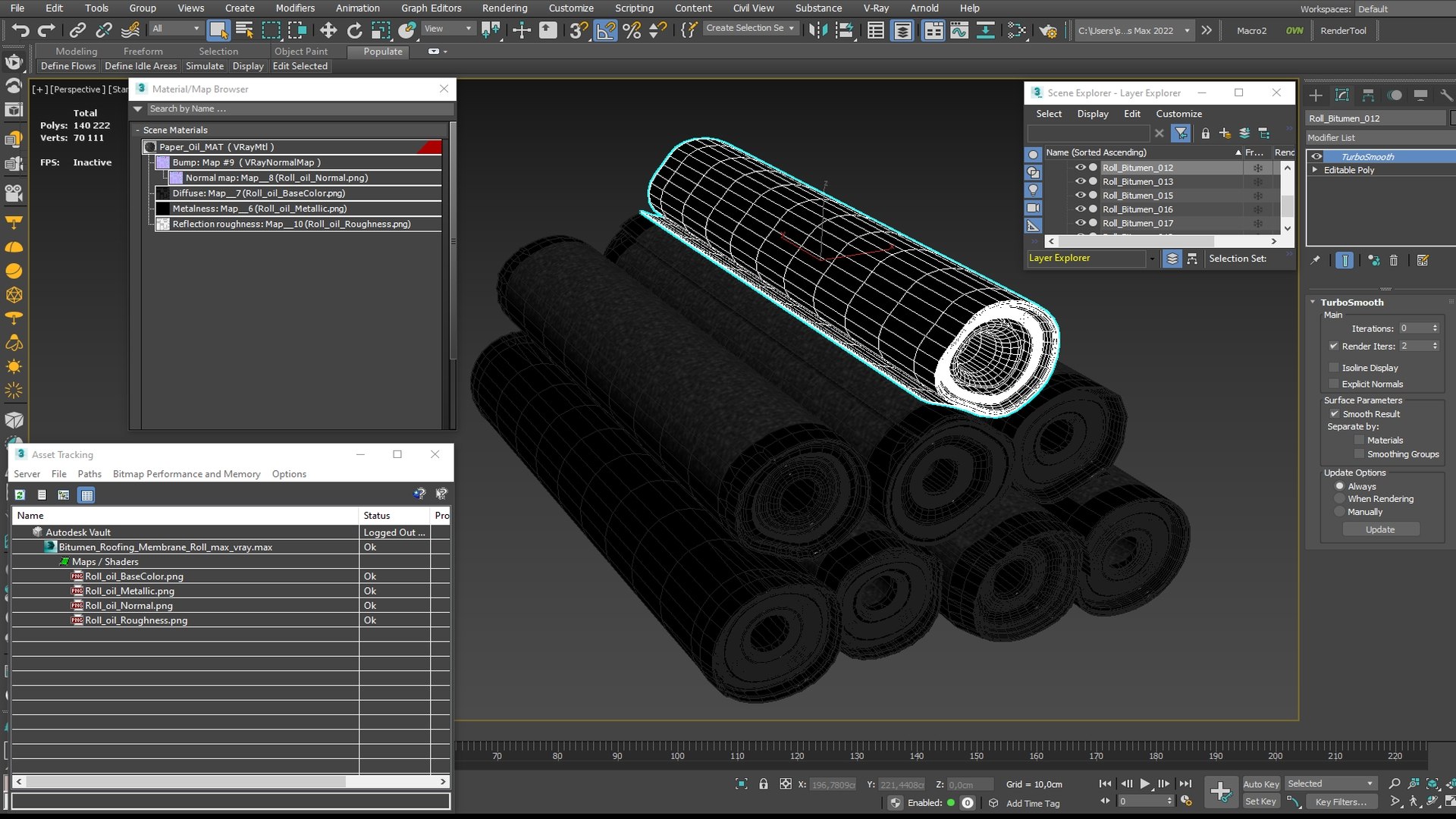Click the Remove modifier trash icon
Image resolution: width=1456 pixels, height=819 pixels.
click(1394, 260)
